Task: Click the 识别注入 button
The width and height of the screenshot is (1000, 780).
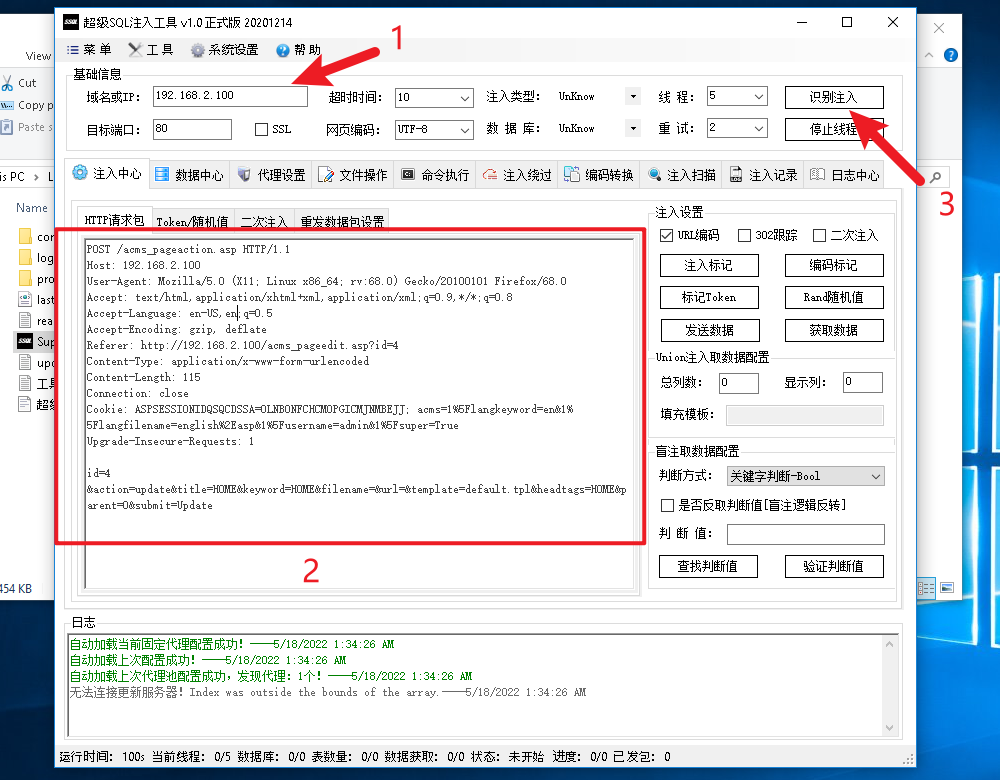Action: coord(833,97)
